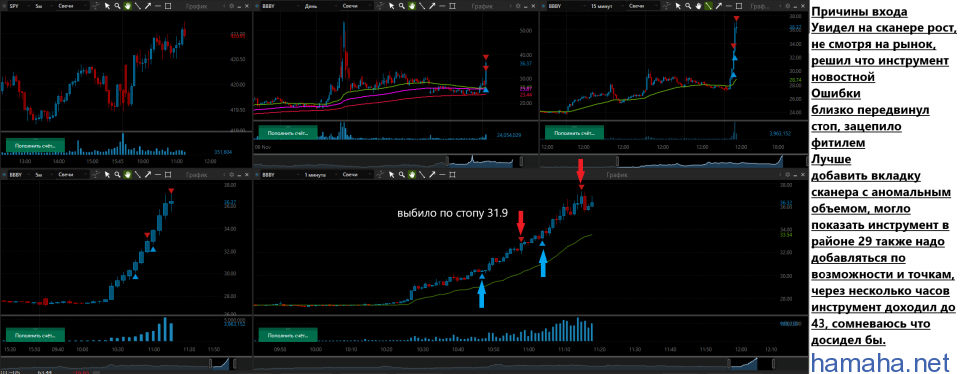
Task: Select the hand tool in BBBY 15-minute chart
Action: [x=698, y=6]
